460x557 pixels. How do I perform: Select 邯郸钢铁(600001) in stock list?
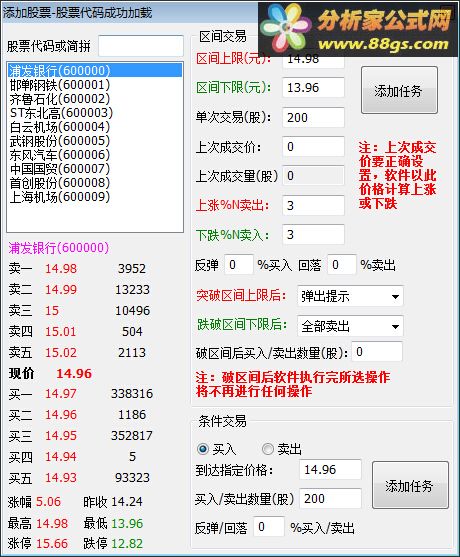point(60,85)
